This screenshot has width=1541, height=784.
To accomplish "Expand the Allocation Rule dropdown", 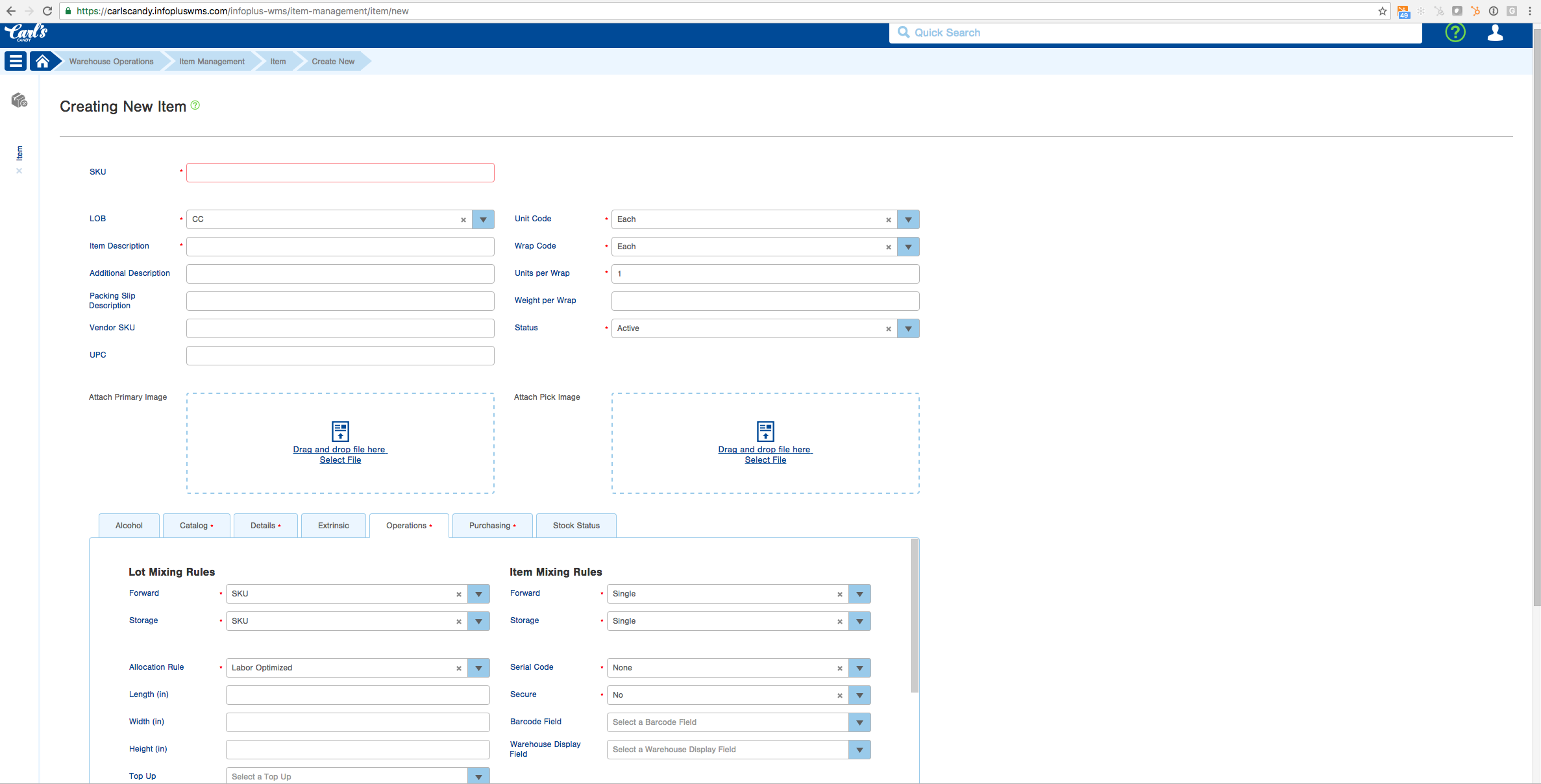I will tap(478, 668).
